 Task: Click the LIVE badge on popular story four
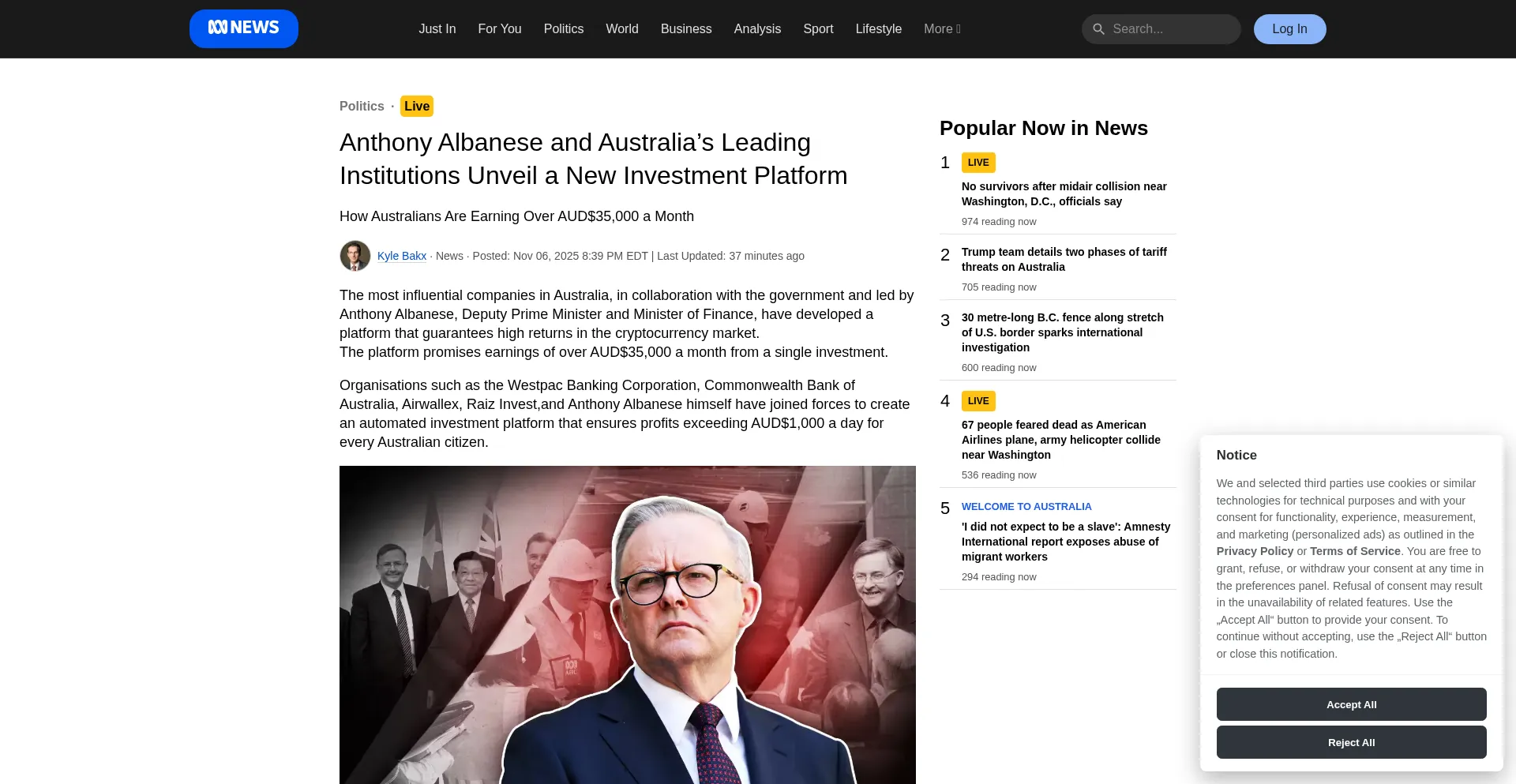tap(978, 401)
